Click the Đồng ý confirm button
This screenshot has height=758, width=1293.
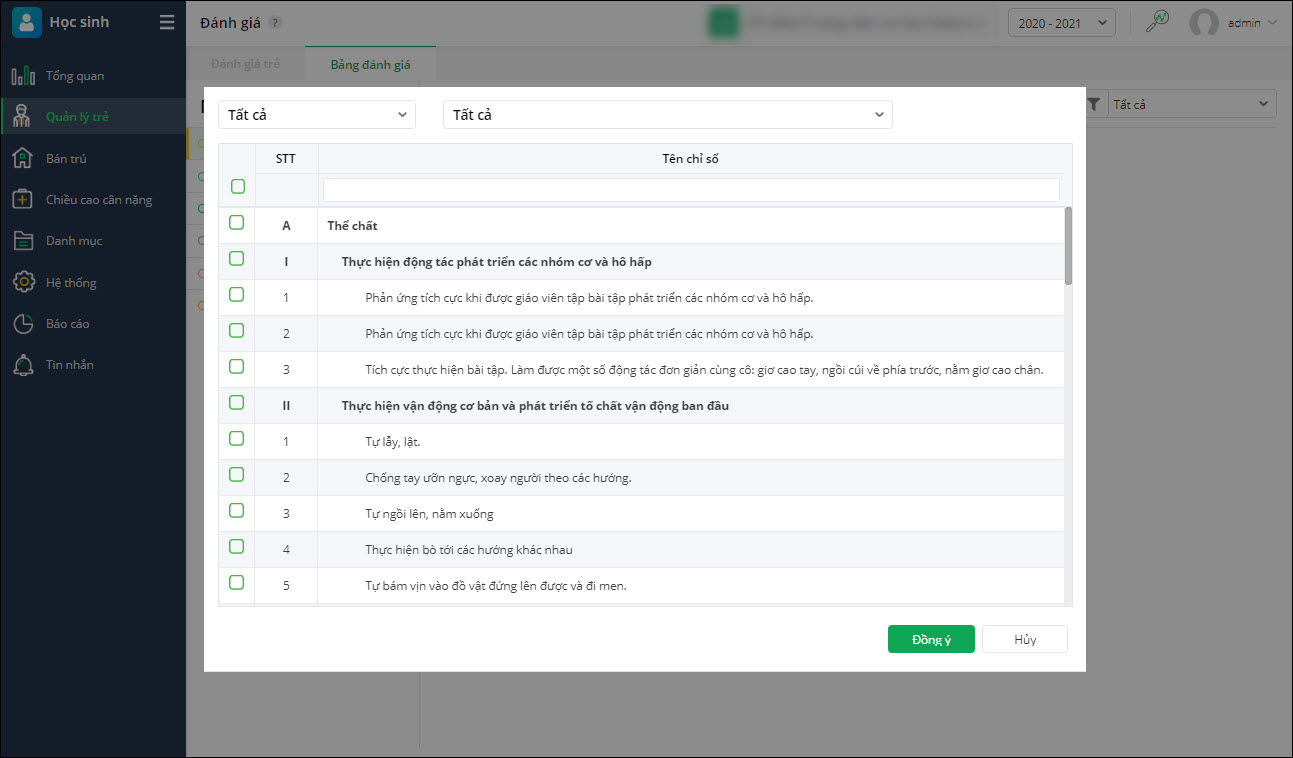click(931, 639)
